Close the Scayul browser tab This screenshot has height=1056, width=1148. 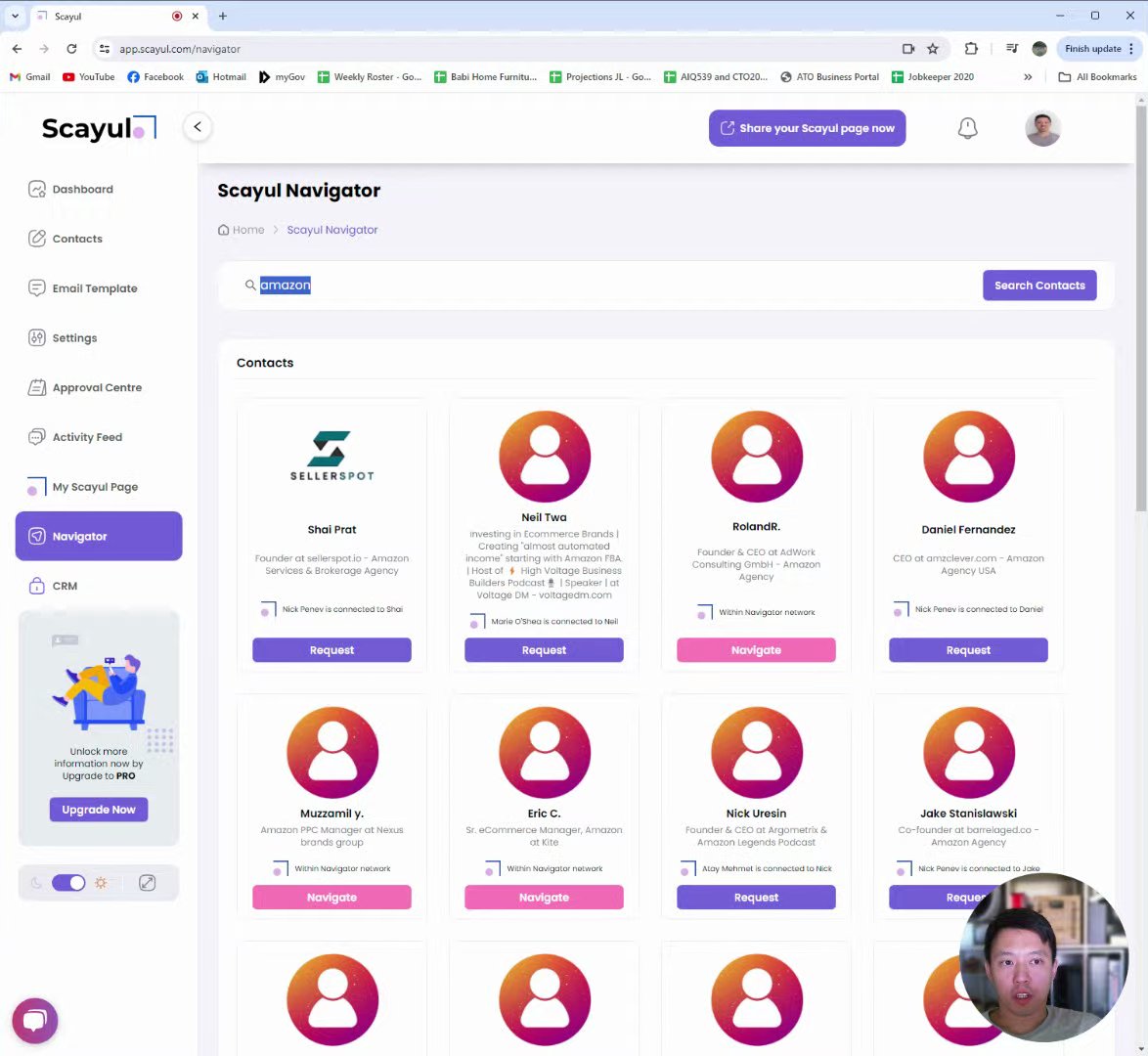tap(196, 16)
